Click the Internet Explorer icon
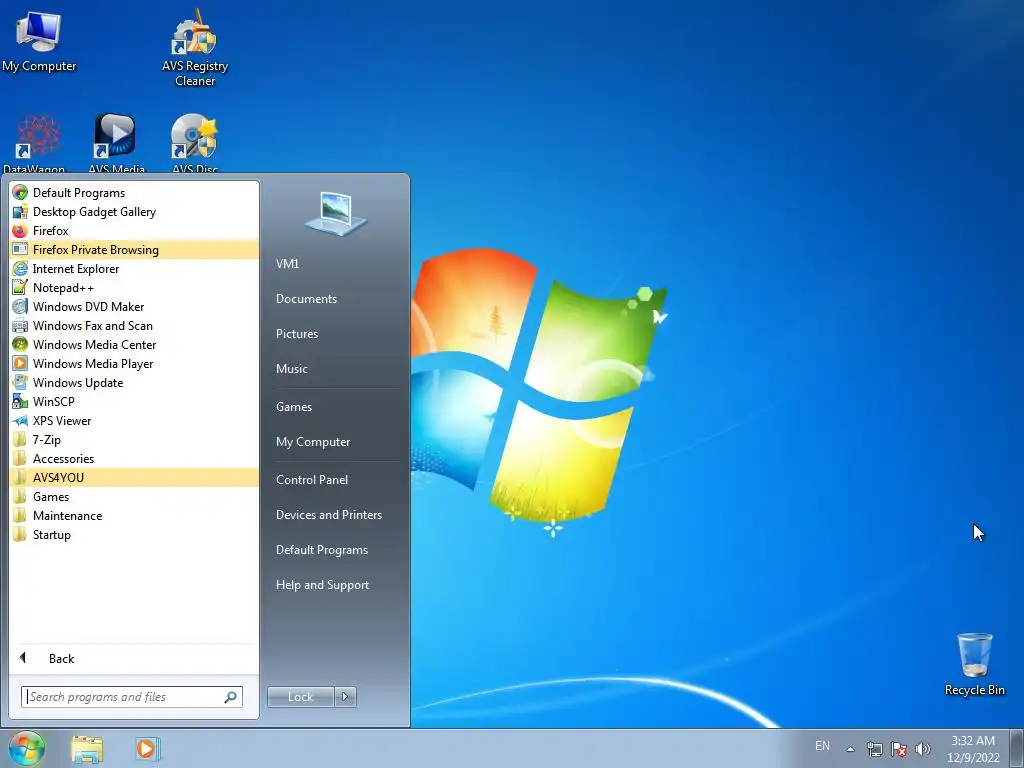Image resolution: width=1024 pixels, height=768 pixels. (20, 268)
